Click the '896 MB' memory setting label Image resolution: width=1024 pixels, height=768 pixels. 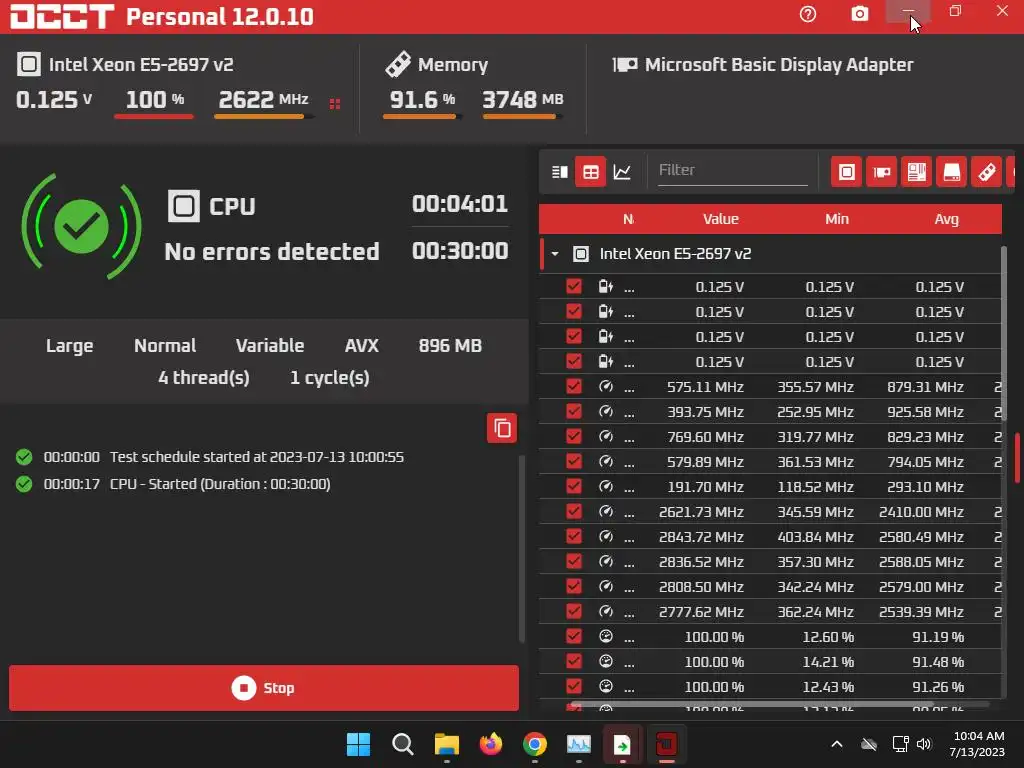(450, 345)
